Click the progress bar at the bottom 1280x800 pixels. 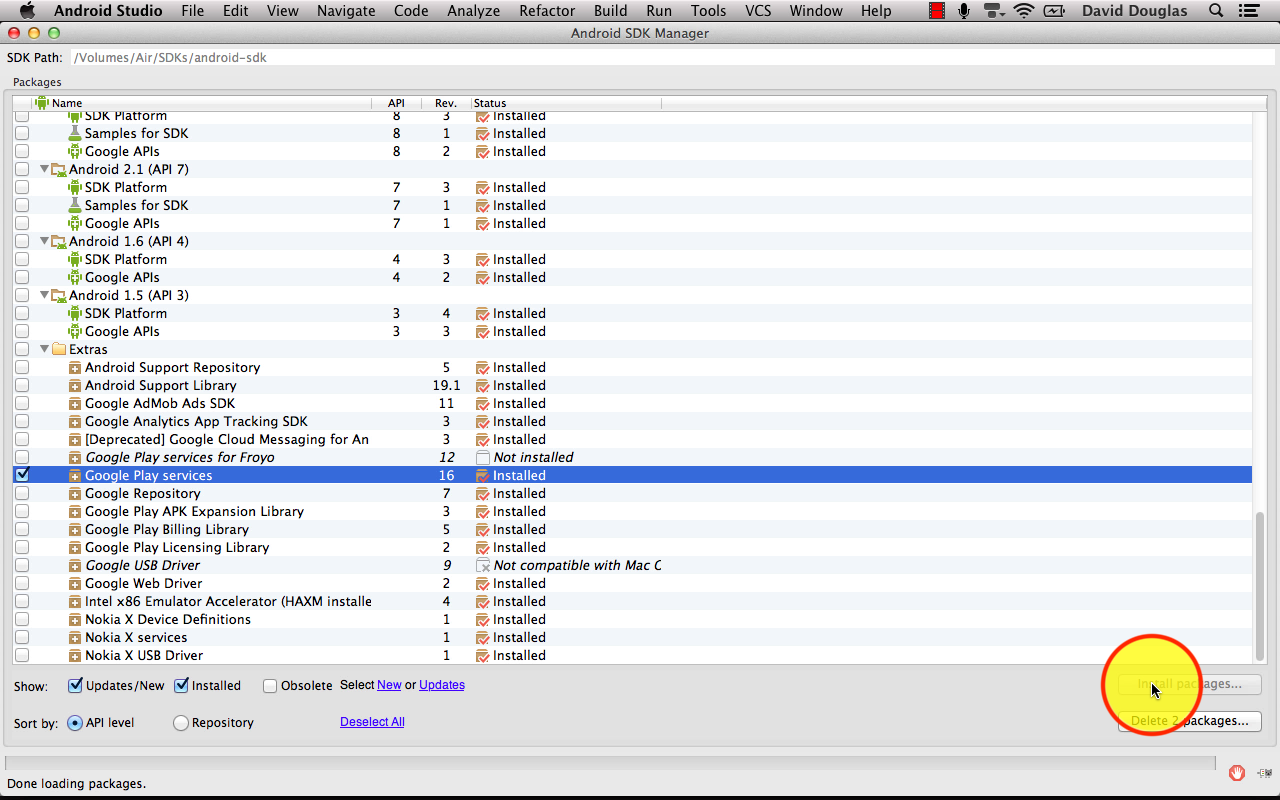(612, 763)
